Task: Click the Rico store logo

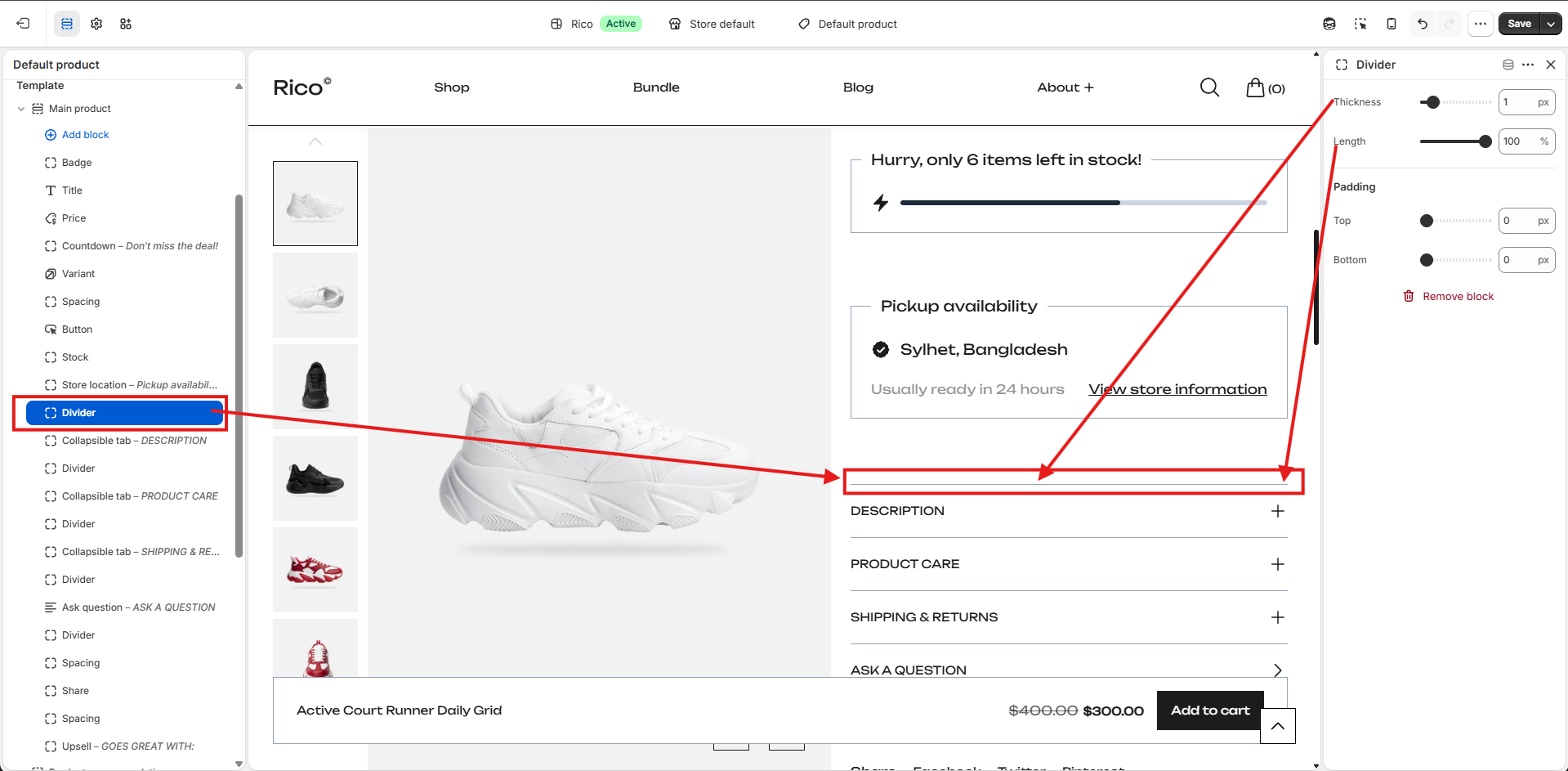Action: point(302,87)
